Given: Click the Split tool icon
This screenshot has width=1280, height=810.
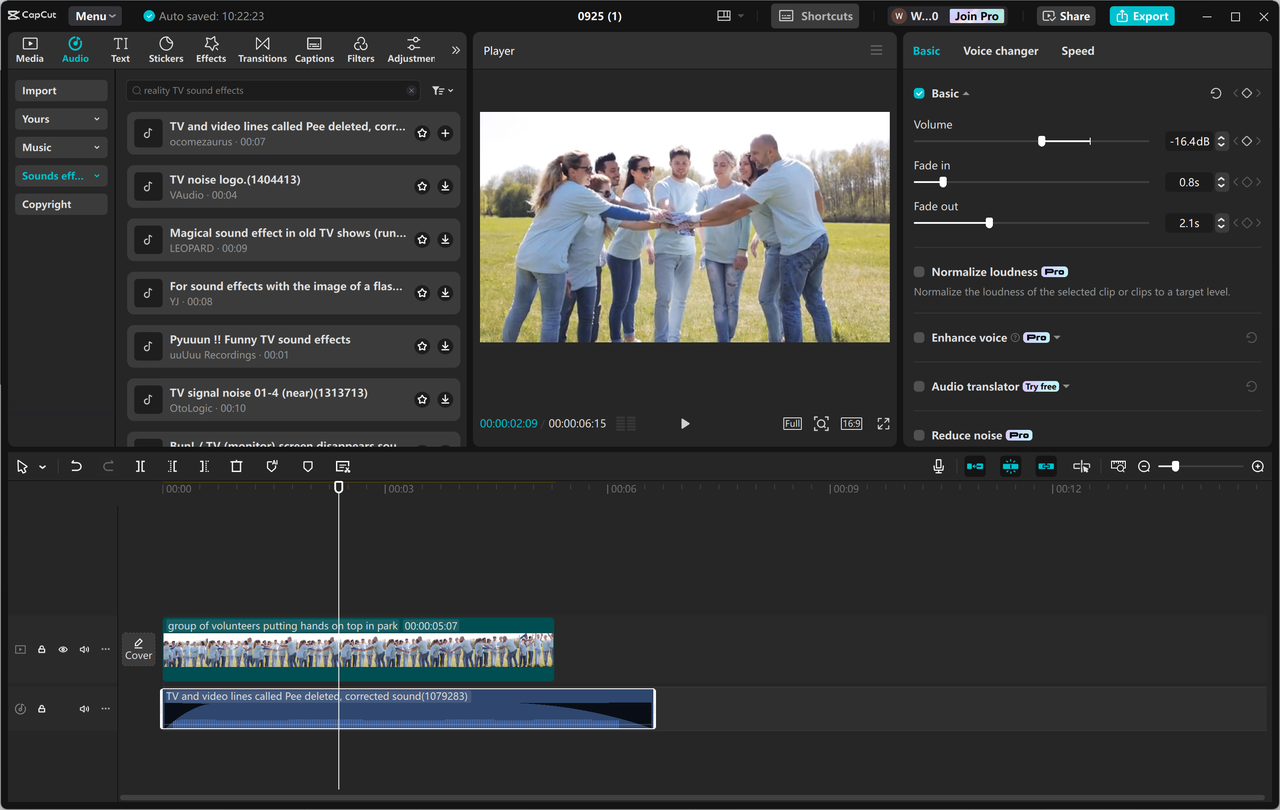Looking at the screenshot, I should [140, 465].
